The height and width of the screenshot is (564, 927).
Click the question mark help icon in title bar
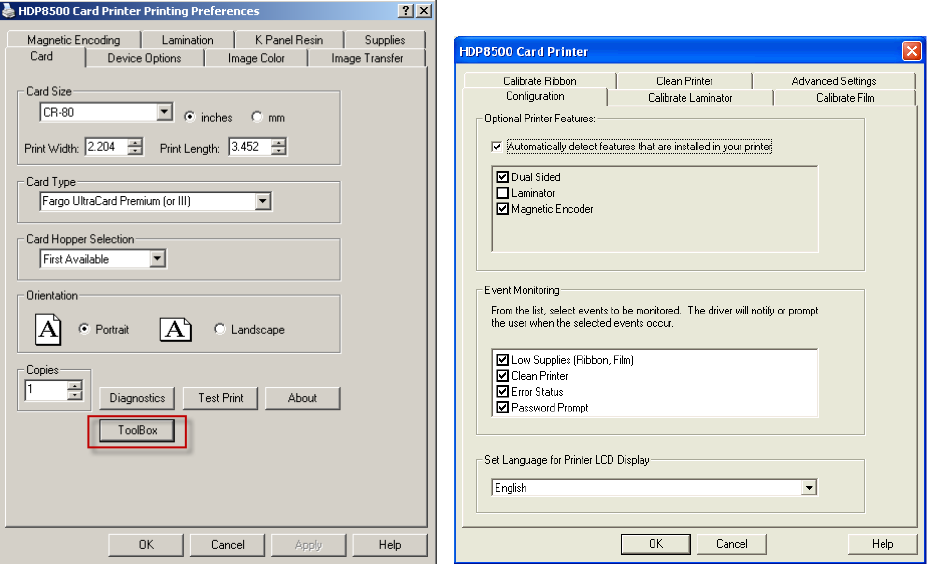click(x=406, y=11)
